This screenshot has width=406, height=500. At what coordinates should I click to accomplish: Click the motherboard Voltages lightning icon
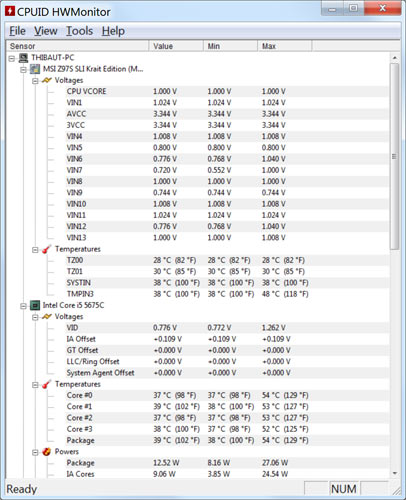[47, 80]
